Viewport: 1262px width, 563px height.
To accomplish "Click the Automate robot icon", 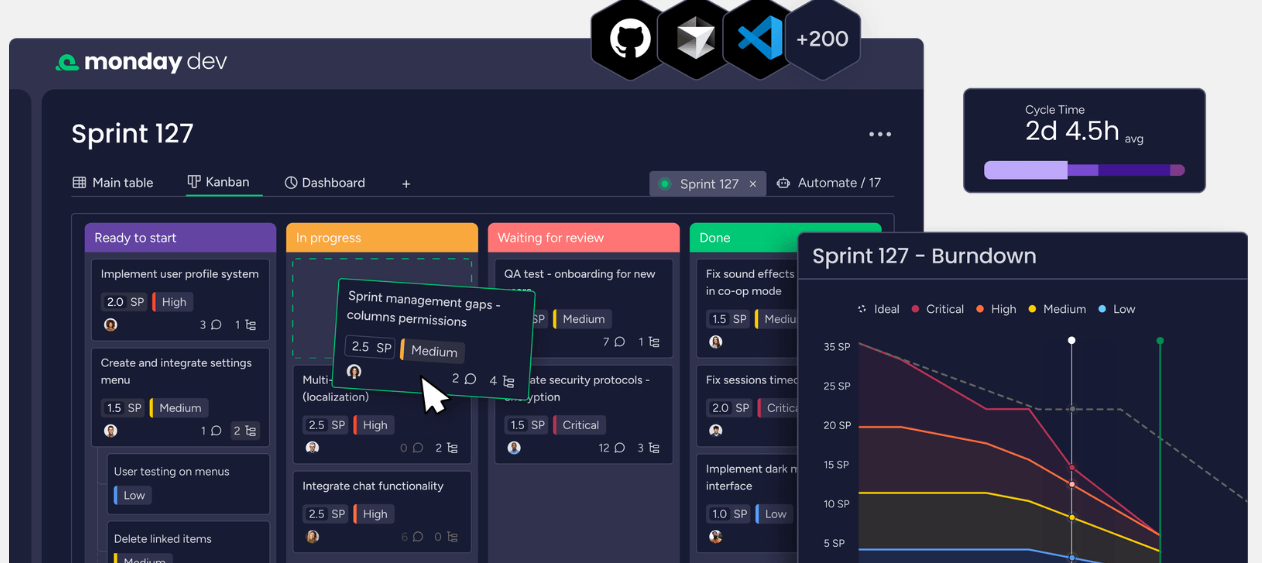I will 783,183.
